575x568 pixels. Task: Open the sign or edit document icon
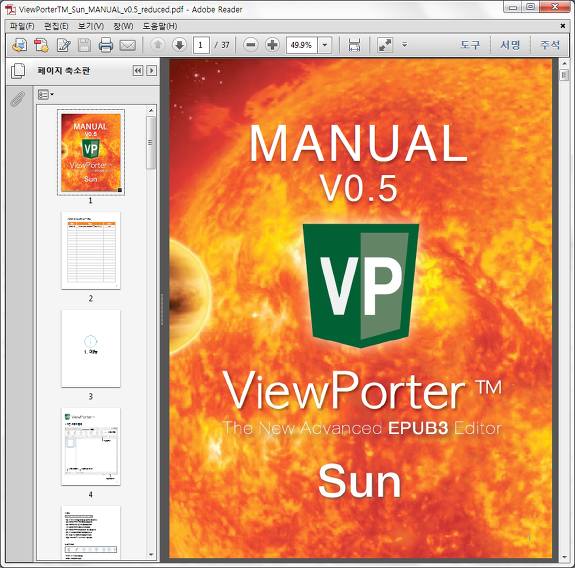point(63,45)
